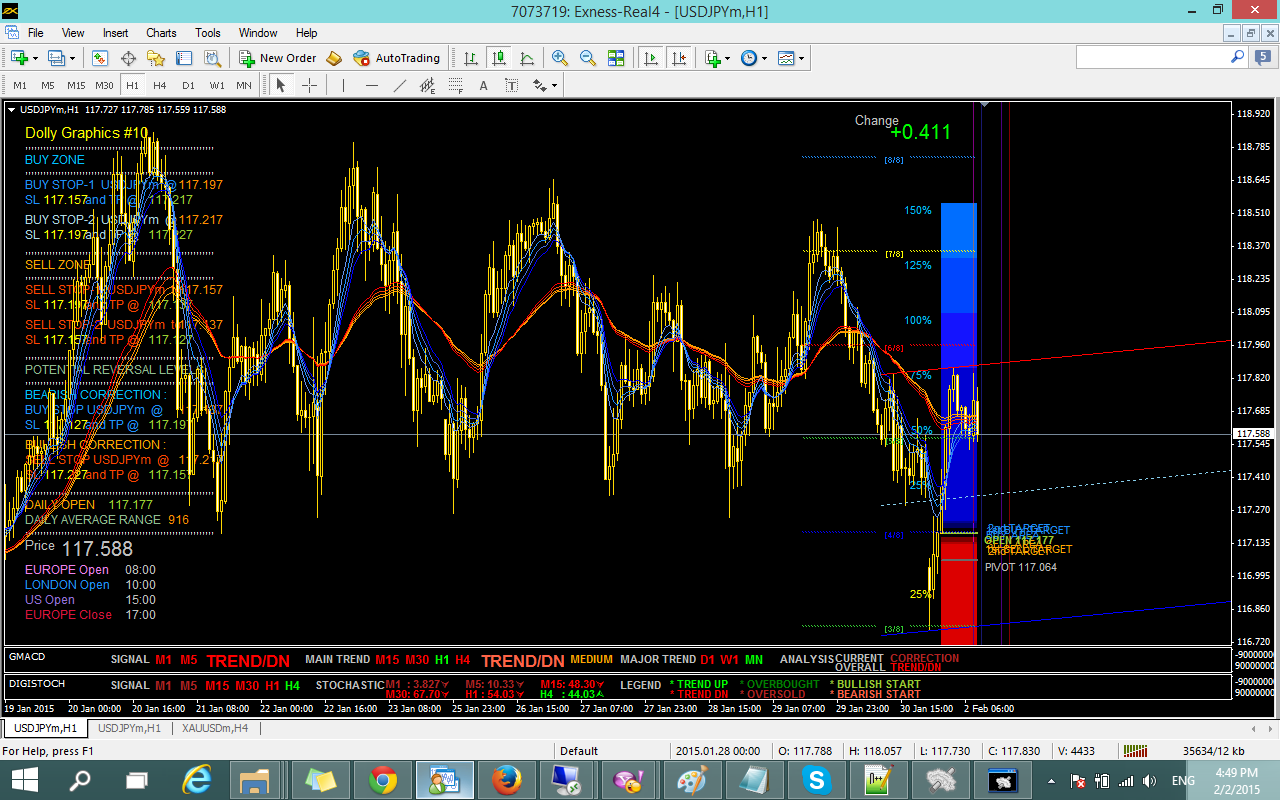Expand the Periods dropdown arrow

click(765, 58)
